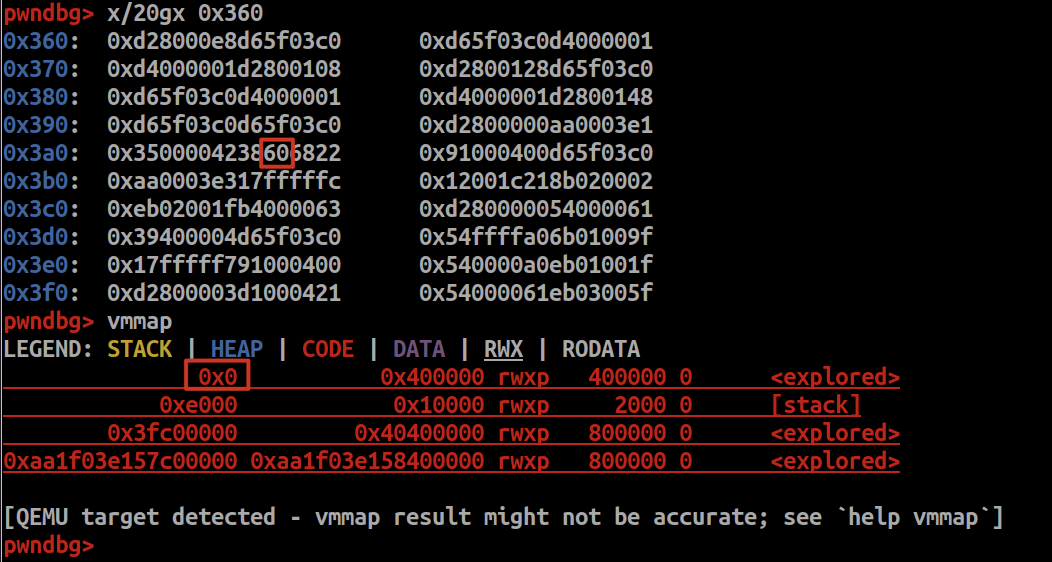This screenshot has height=562, width=1052.
Task: Select value 0xeb02001fb4000063
Action: 224,209
